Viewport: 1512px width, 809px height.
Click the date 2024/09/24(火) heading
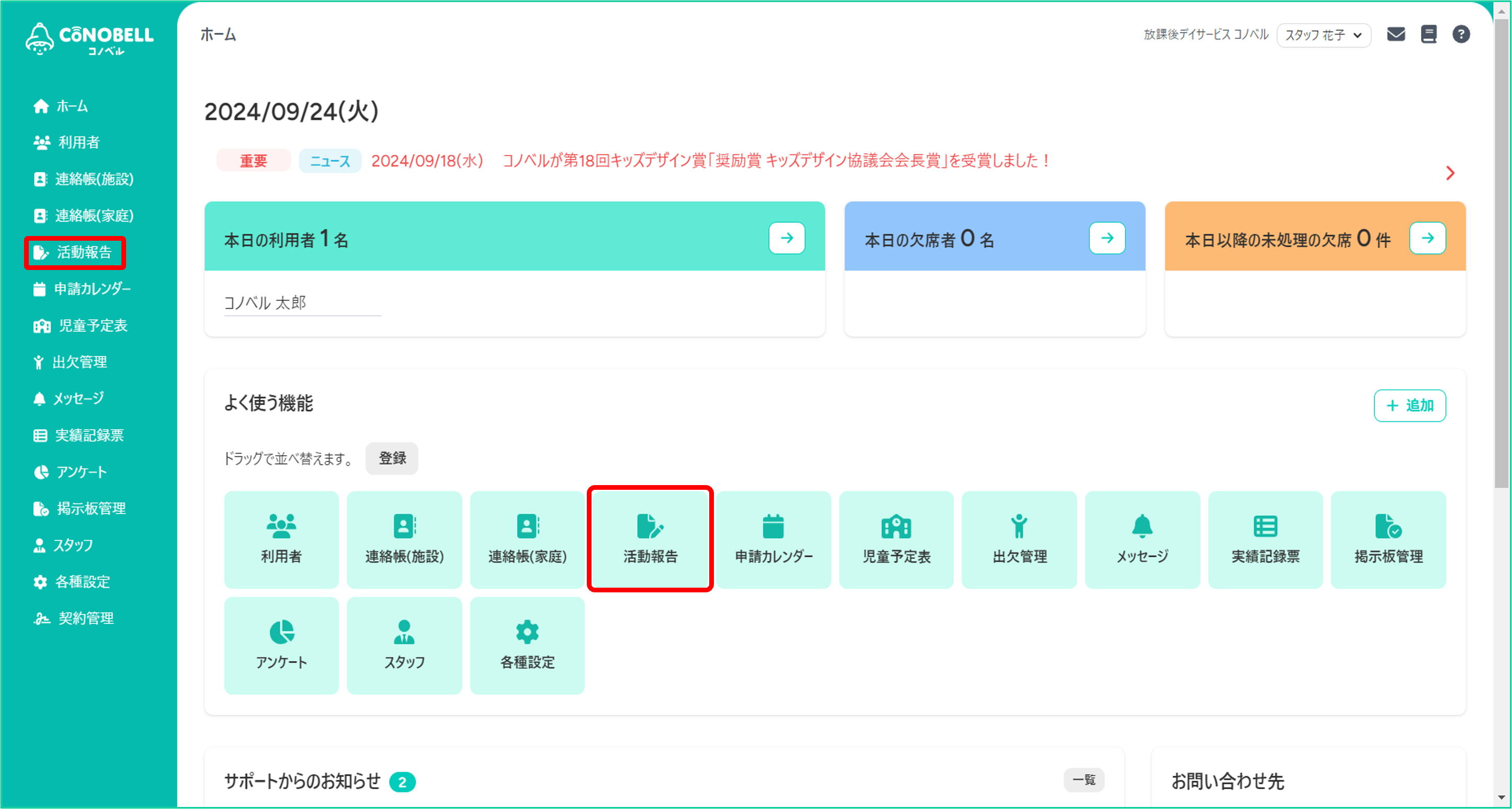coord(292,111)
